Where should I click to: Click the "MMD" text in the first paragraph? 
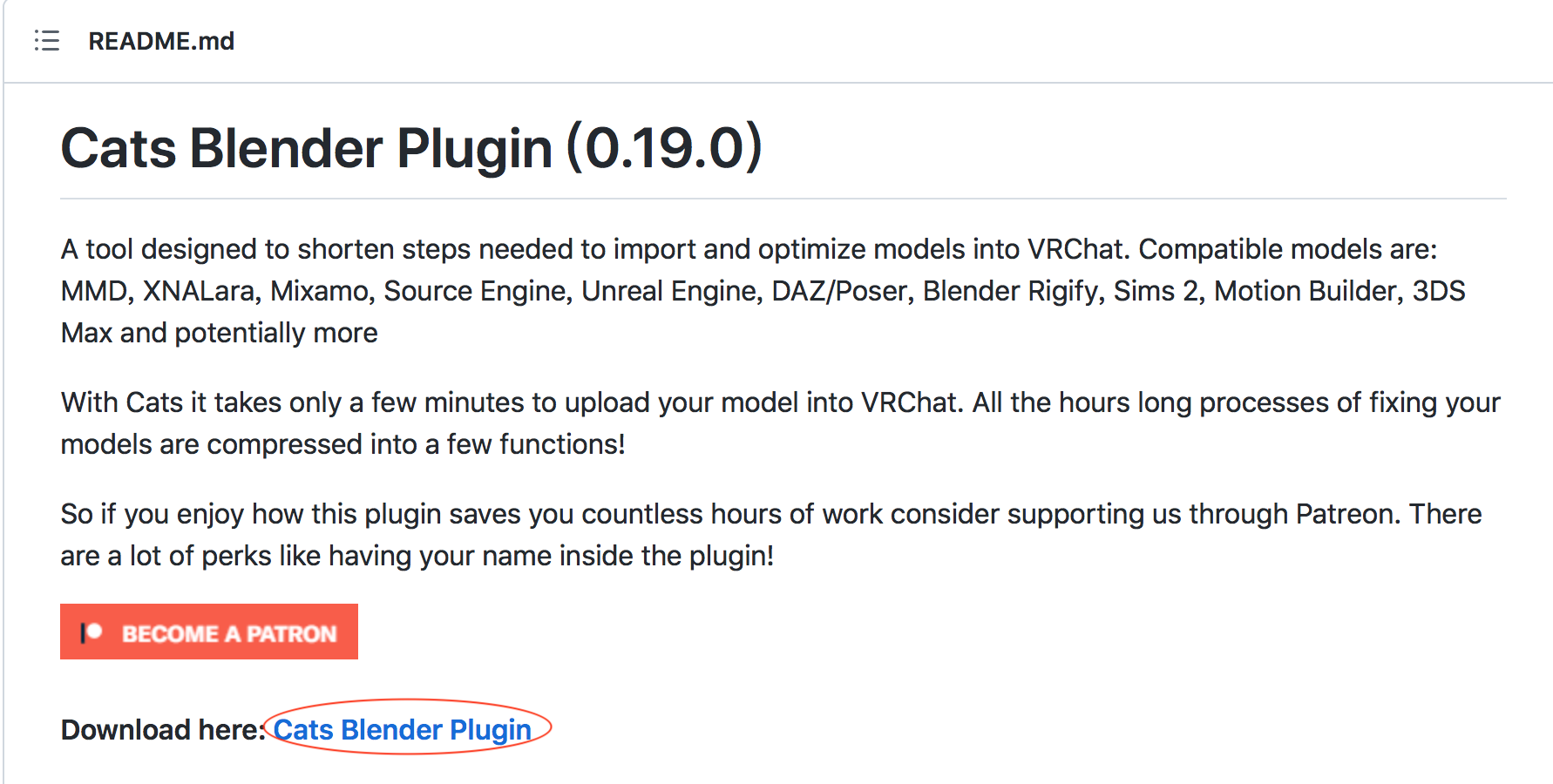click(x=93, y=291)
